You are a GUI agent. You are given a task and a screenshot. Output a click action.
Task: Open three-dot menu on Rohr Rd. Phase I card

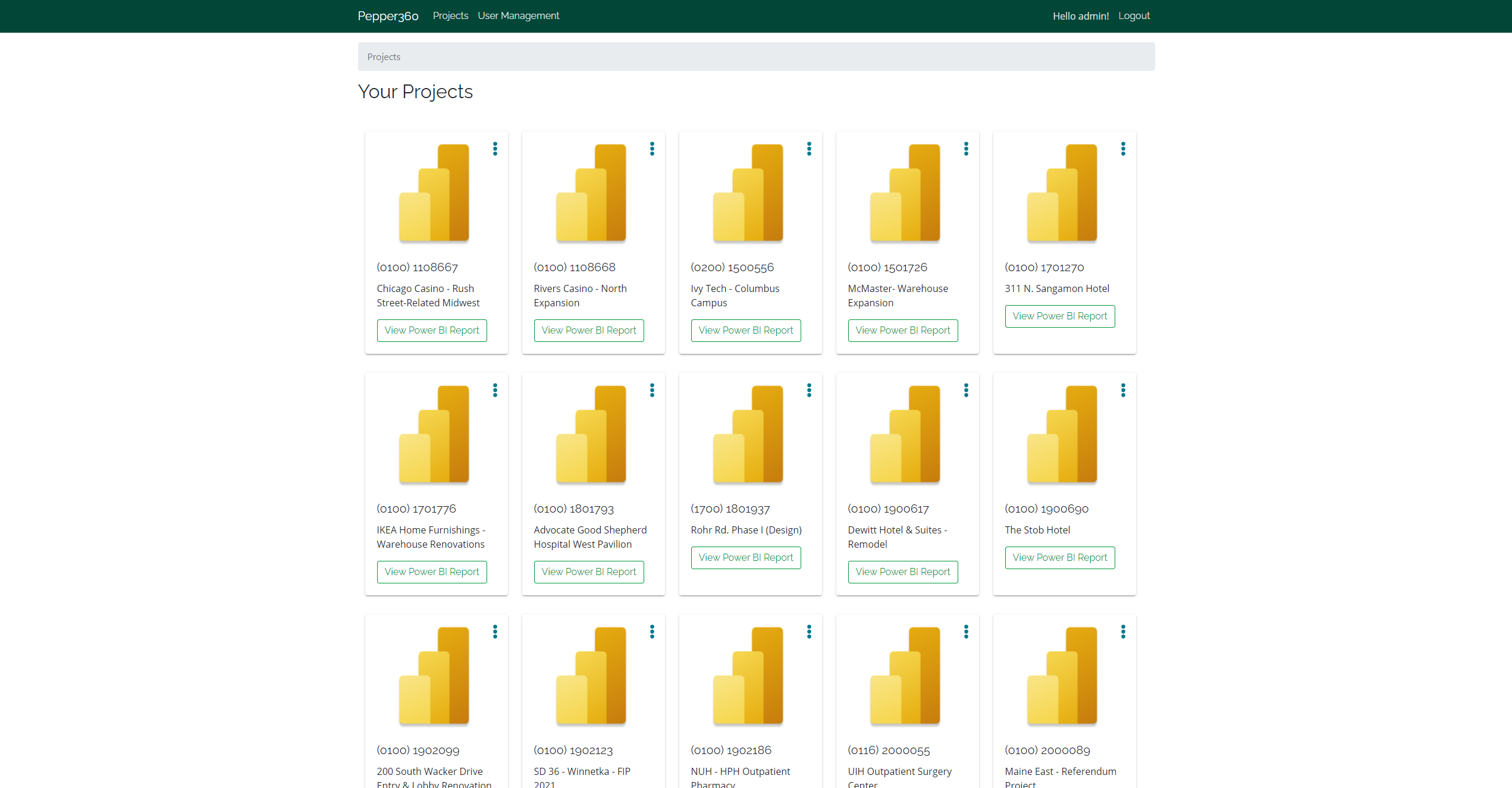(809, 390)
